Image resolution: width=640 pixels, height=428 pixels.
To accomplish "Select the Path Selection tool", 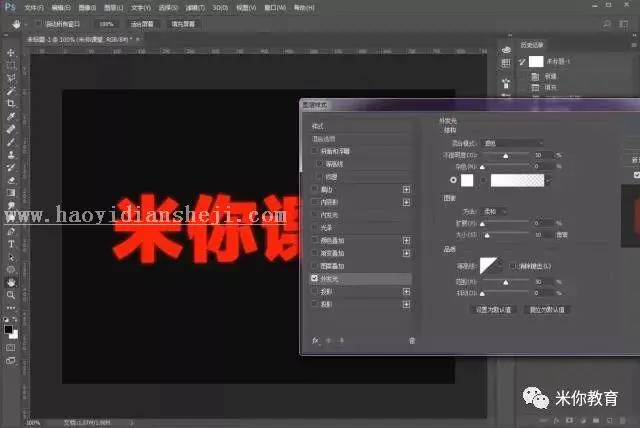I will tap(11, 257).
